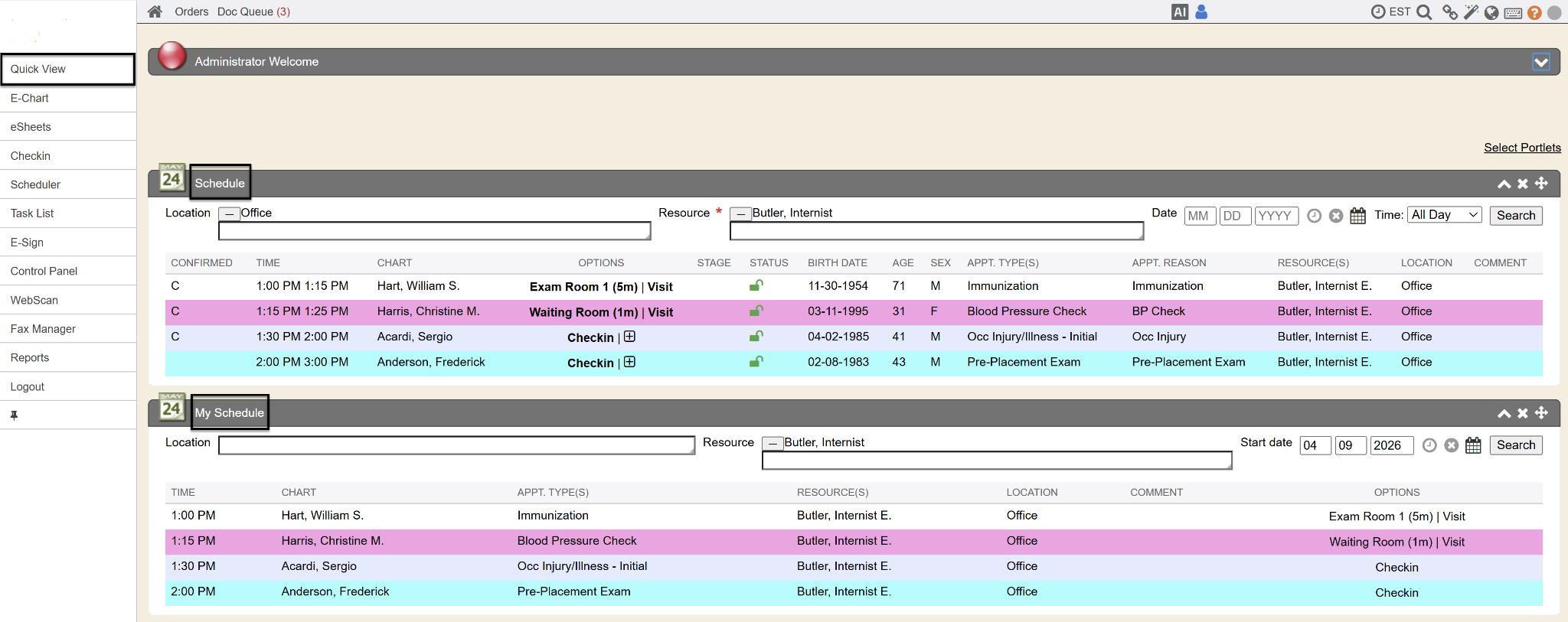
Task: Open the magic wand tool icon
Action: point(1471,12)
